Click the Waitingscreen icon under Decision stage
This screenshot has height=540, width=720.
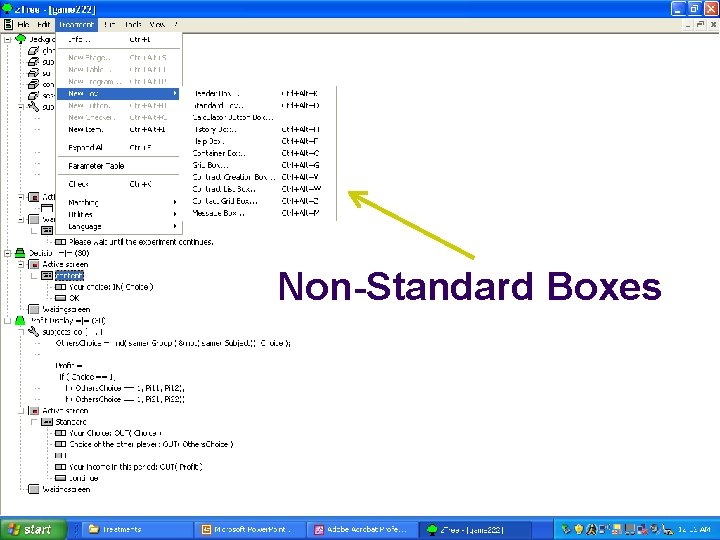34,309
